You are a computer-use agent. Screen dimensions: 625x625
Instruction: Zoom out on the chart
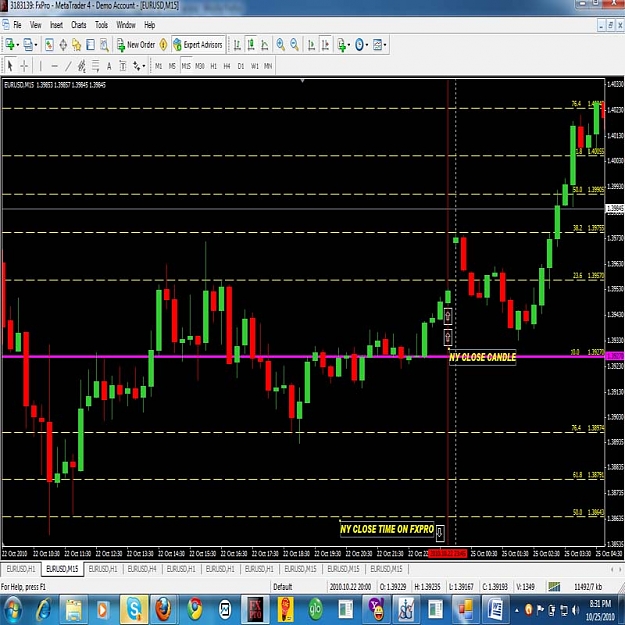(x=295, y=45)
